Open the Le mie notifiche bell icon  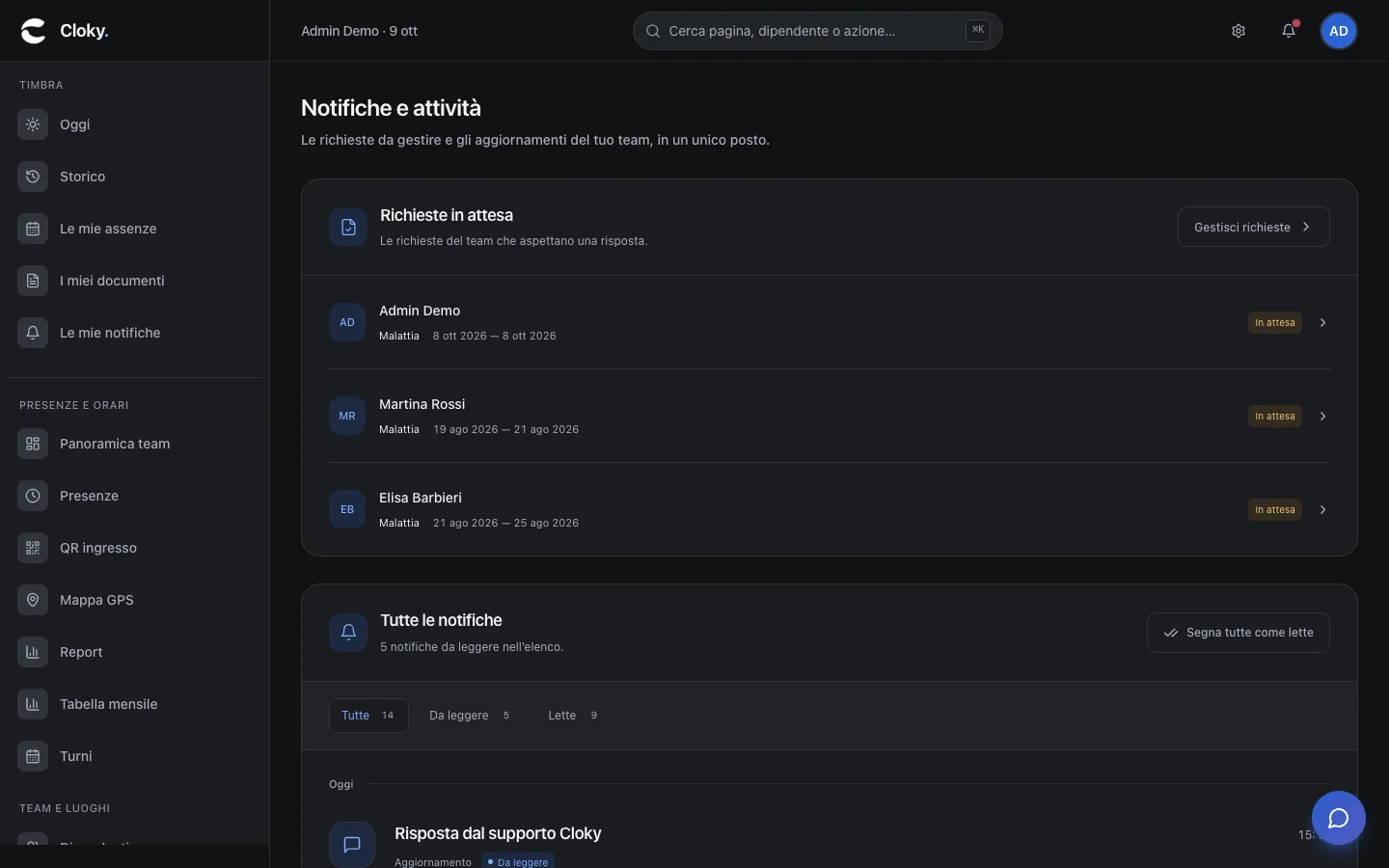[x=33, y=333]
